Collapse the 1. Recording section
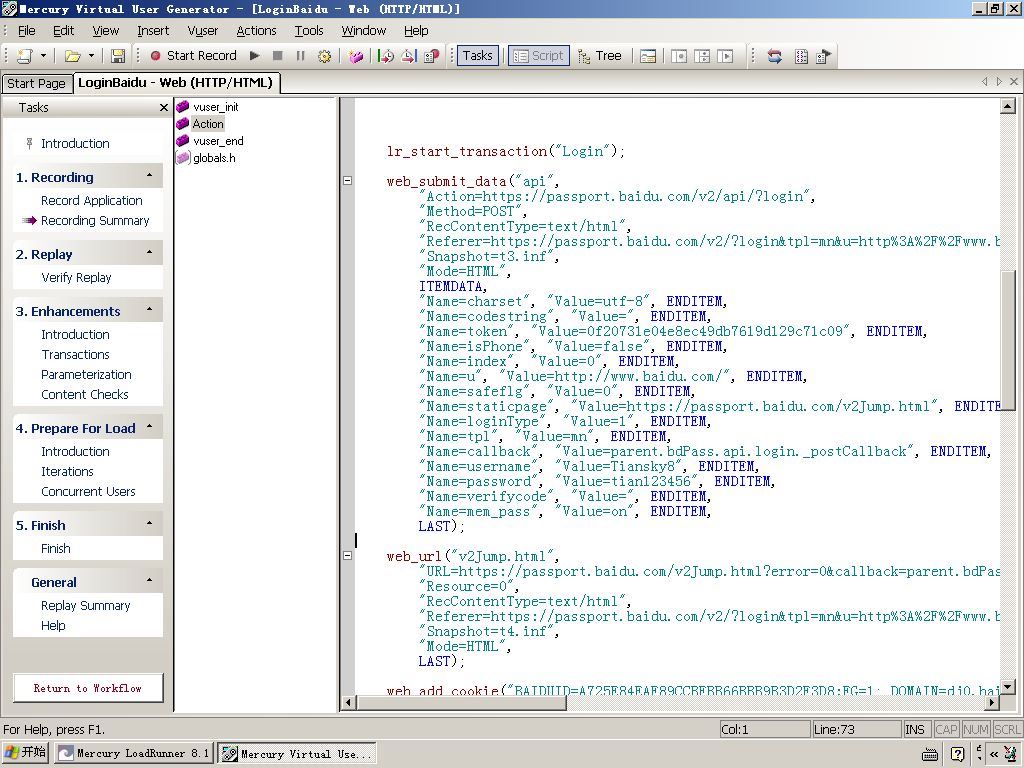Image resolution: width=1024 pixels, height=768 pixels. click(150, 176)
